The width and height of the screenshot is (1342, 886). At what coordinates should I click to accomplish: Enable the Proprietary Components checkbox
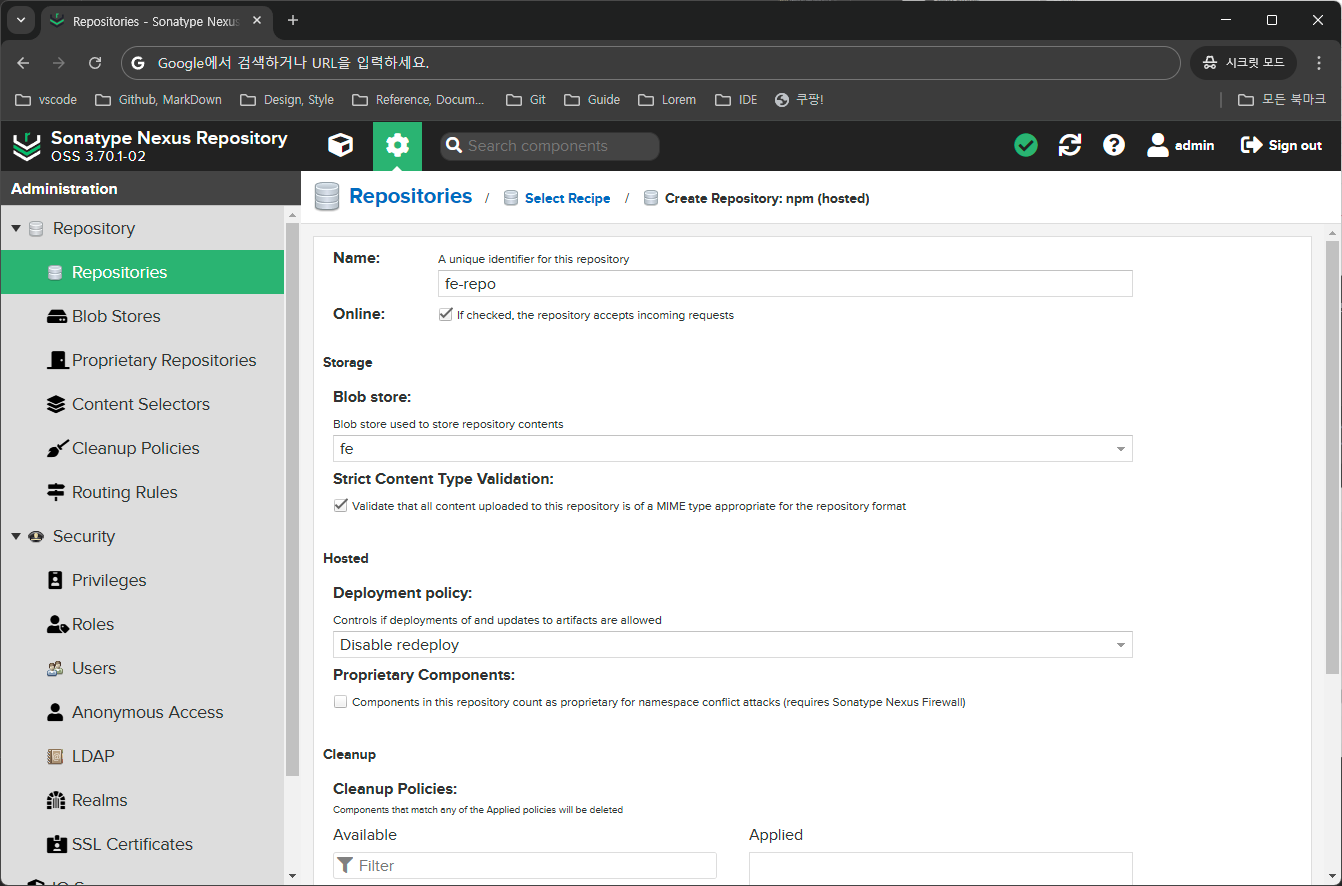(340, 702)
